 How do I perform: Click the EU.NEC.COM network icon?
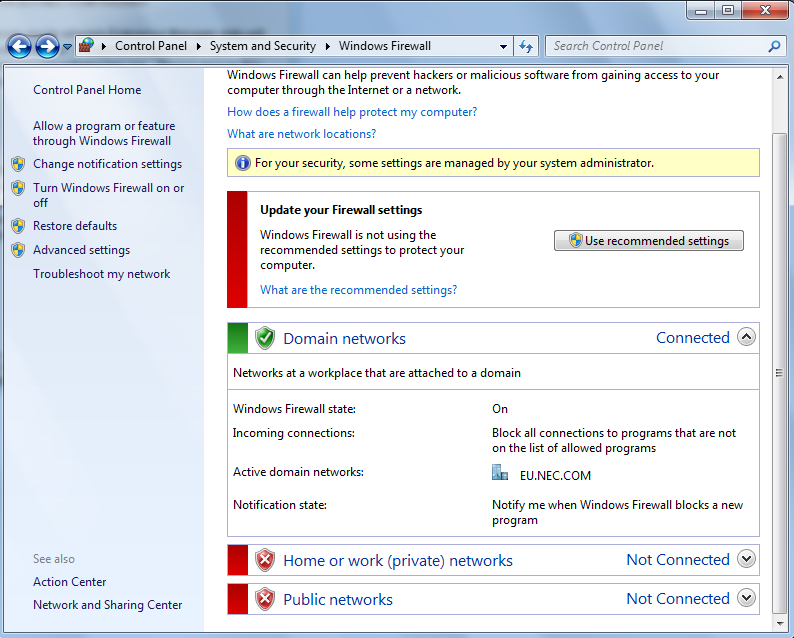tap(500, 473)
